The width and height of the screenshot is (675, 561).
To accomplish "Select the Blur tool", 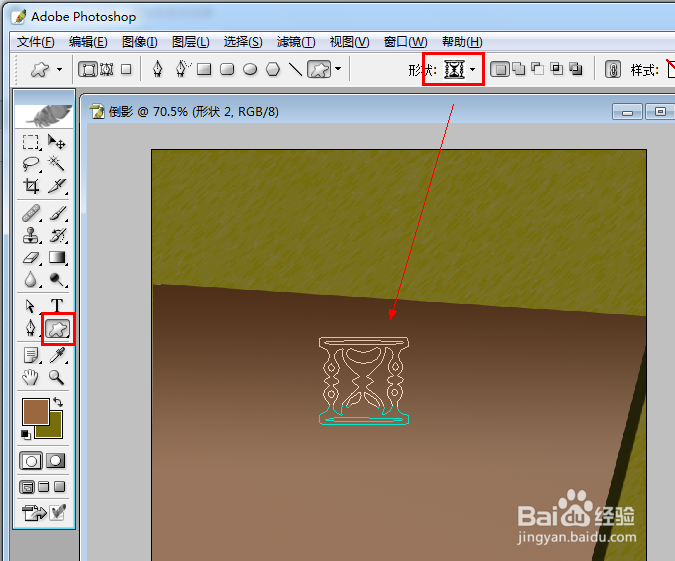I will [31, 280].
